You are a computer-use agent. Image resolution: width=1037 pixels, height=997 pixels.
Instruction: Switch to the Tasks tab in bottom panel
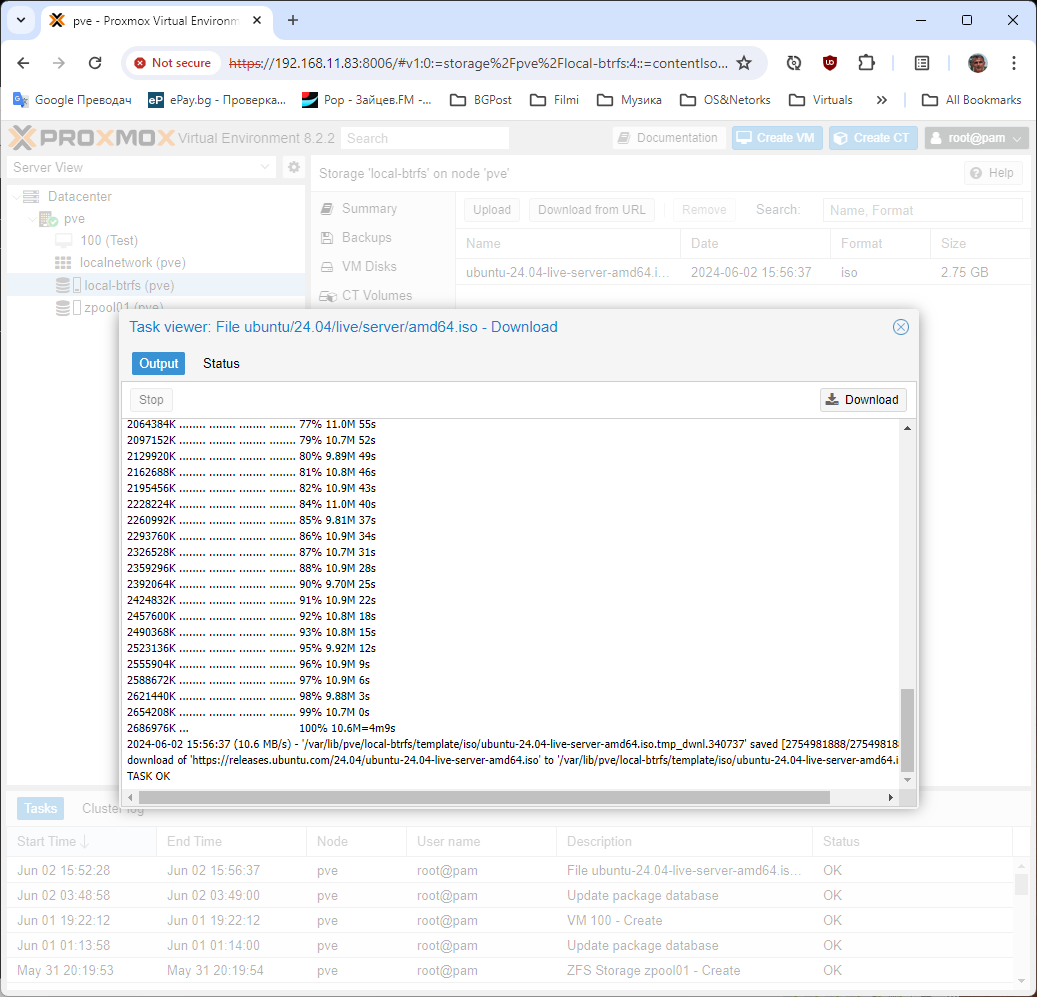click(x=40, y=808)
